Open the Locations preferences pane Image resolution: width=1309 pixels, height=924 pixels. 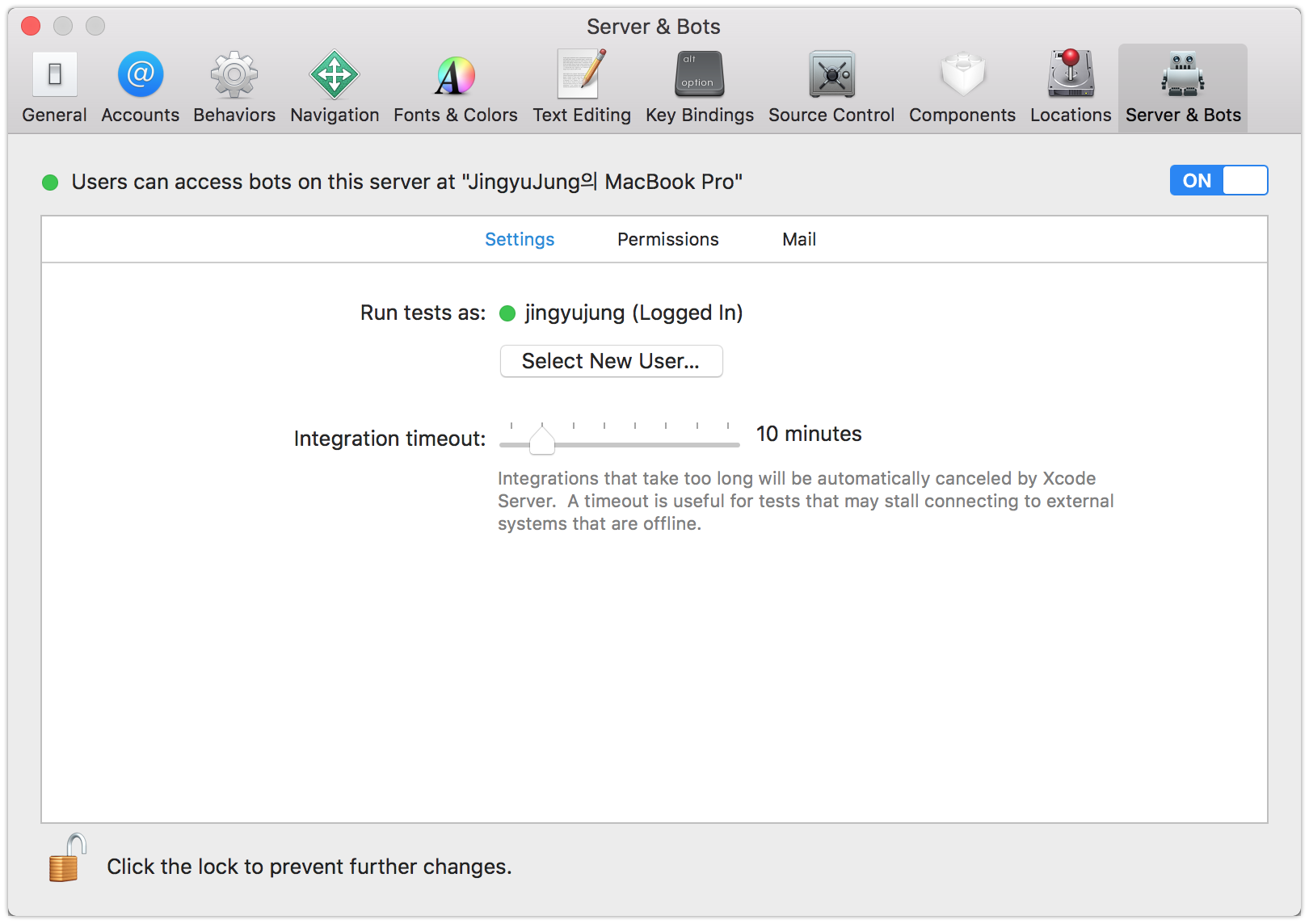point(1071,87)
